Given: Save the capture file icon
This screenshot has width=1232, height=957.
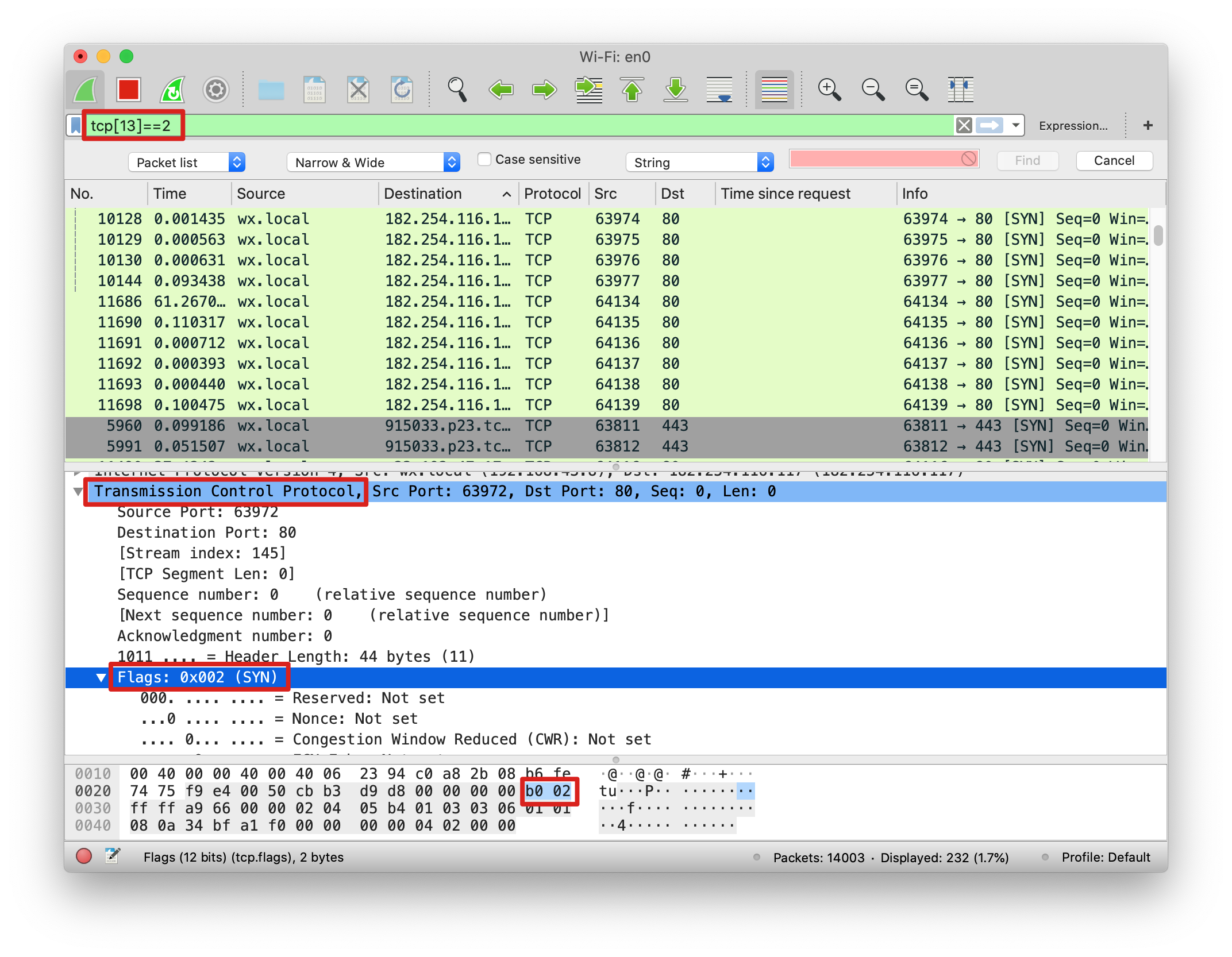Looking at the screenshot, I should pos(314,90).
